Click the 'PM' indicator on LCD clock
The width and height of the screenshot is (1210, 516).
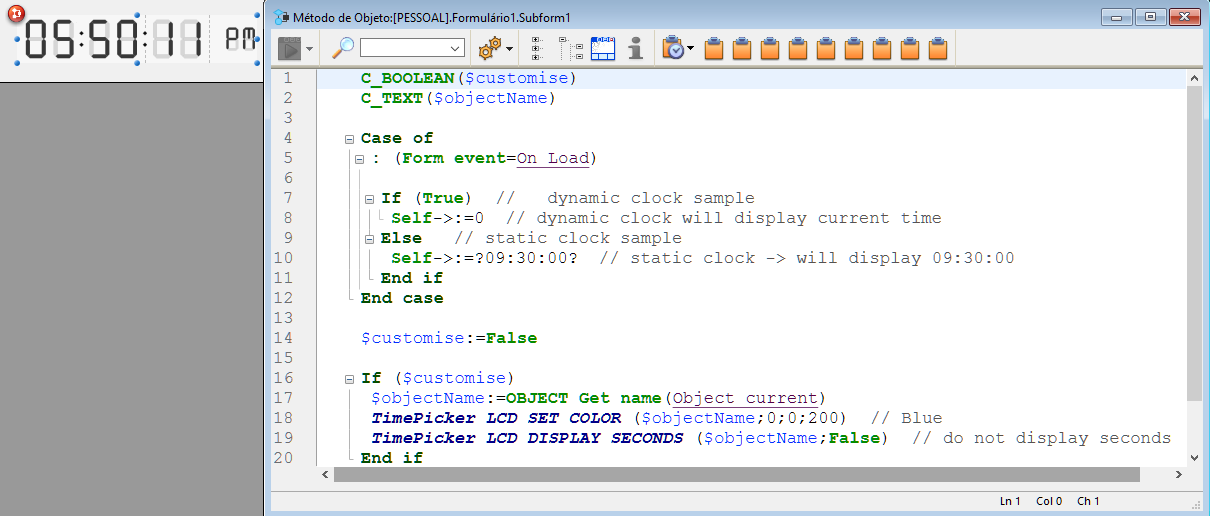point(240,39)
